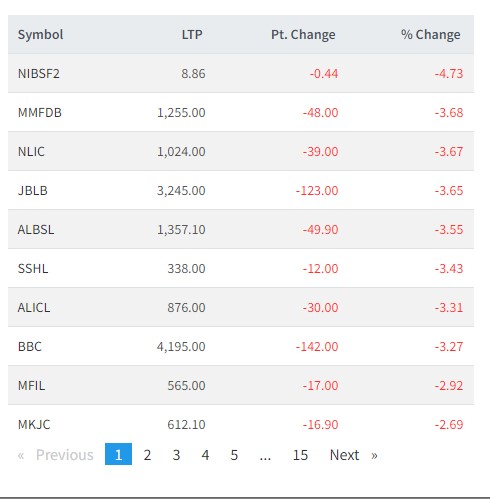Select page 5 in pagination
490x499 pixels.
pos(234,455)
